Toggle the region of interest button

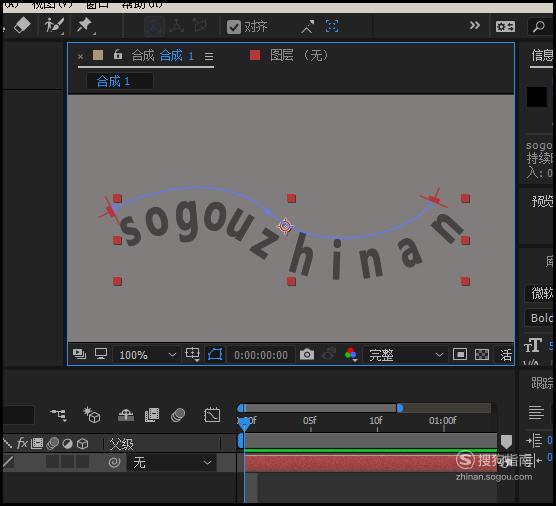pos(460,354)
